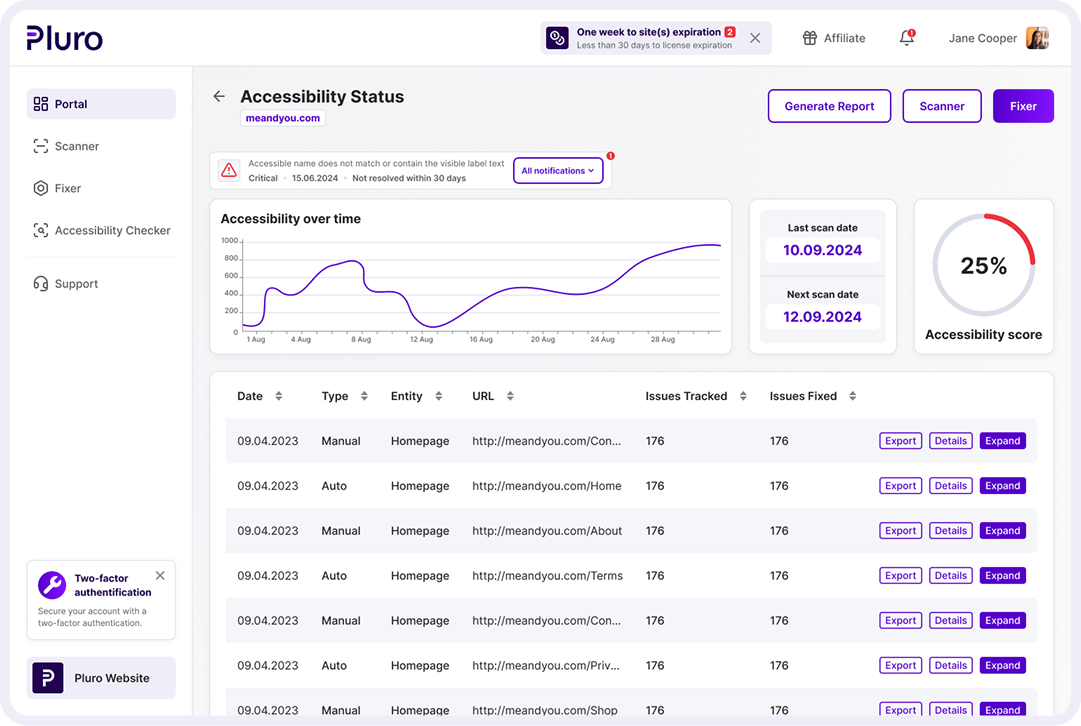Viewport: 1081px width, 726px height.
Task: Expand the first table row
Action: (1002, 441)
